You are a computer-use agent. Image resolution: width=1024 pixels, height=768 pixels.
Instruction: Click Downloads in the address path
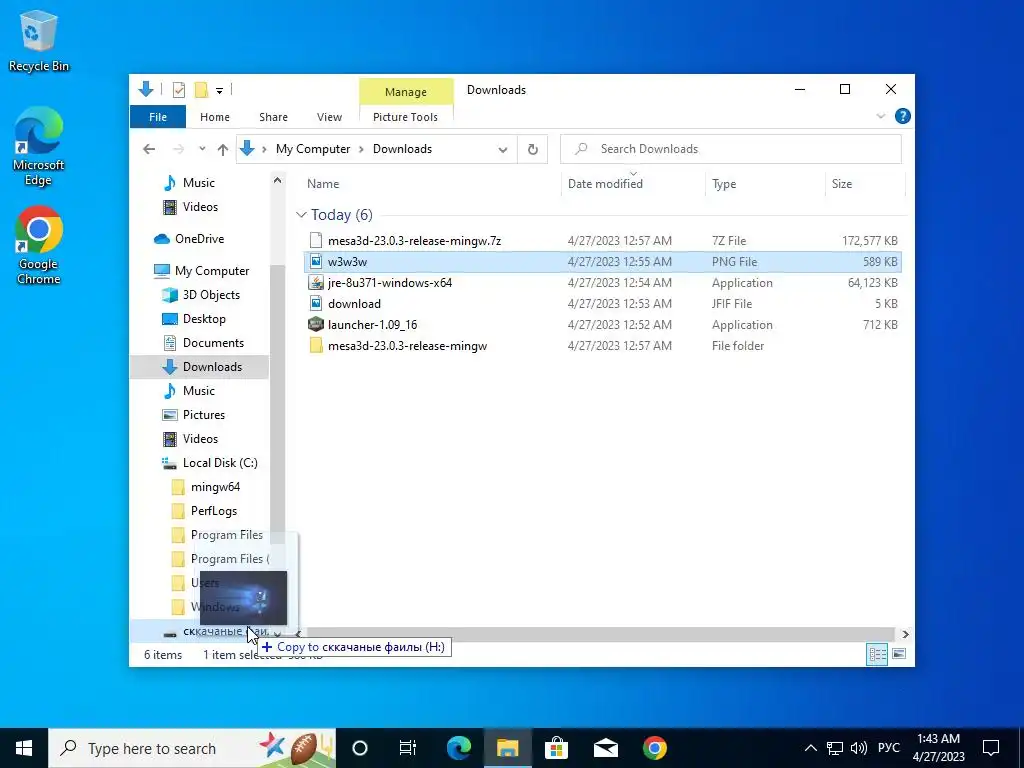pyautogui.click(x=402, y=149)
